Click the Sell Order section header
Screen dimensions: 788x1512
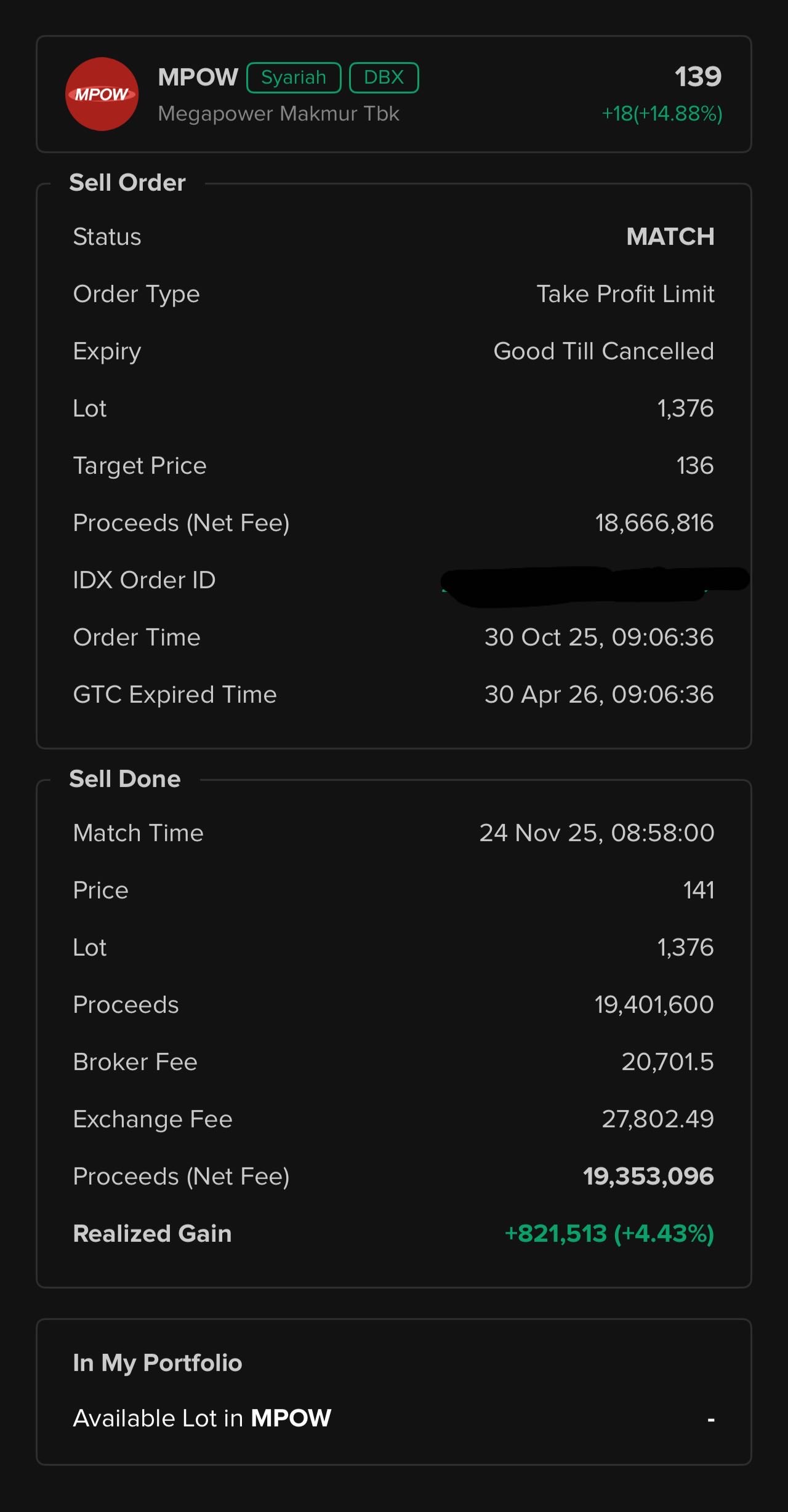pos(127,183)
